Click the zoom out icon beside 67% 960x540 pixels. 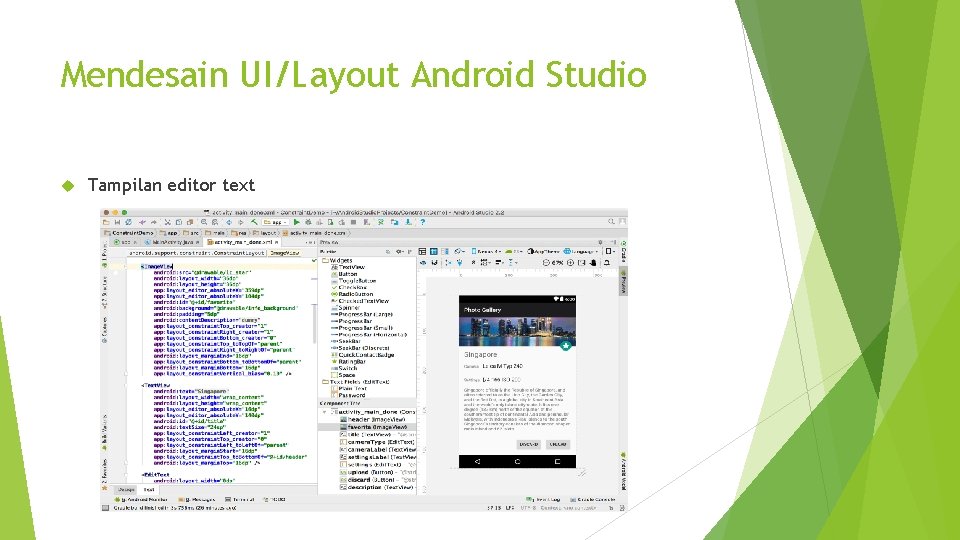tap(546, 262)
